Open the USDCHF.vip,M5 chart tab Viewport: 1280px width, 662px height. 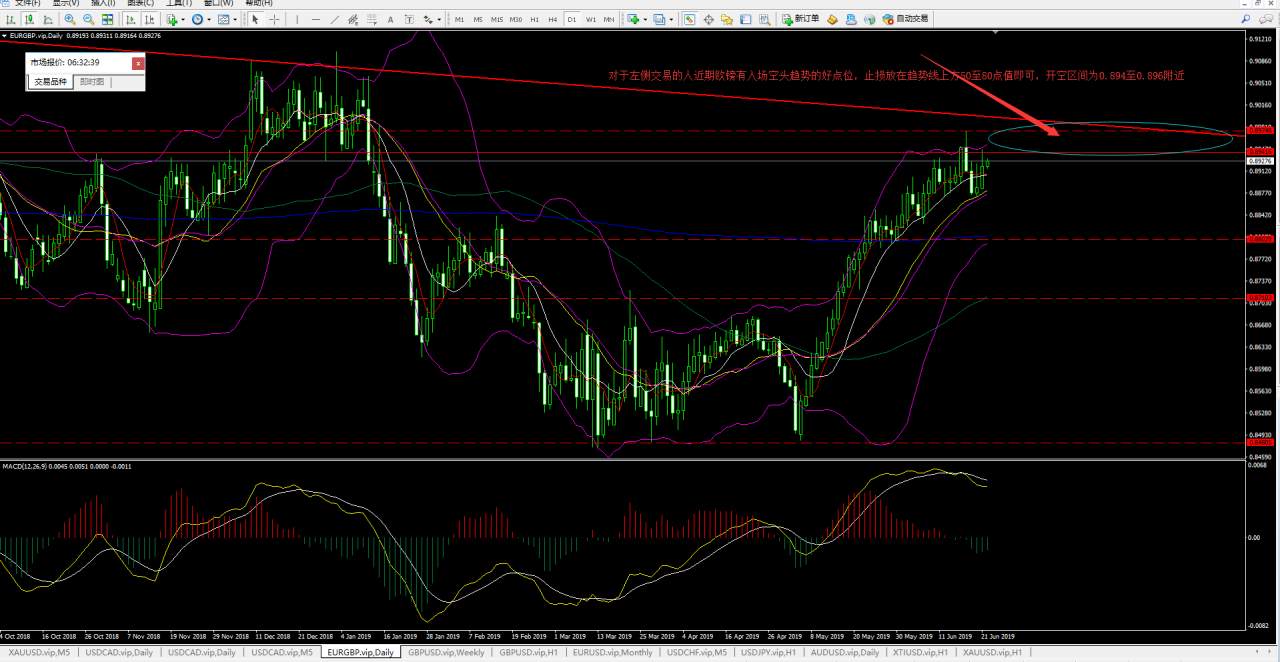[697, 652]
